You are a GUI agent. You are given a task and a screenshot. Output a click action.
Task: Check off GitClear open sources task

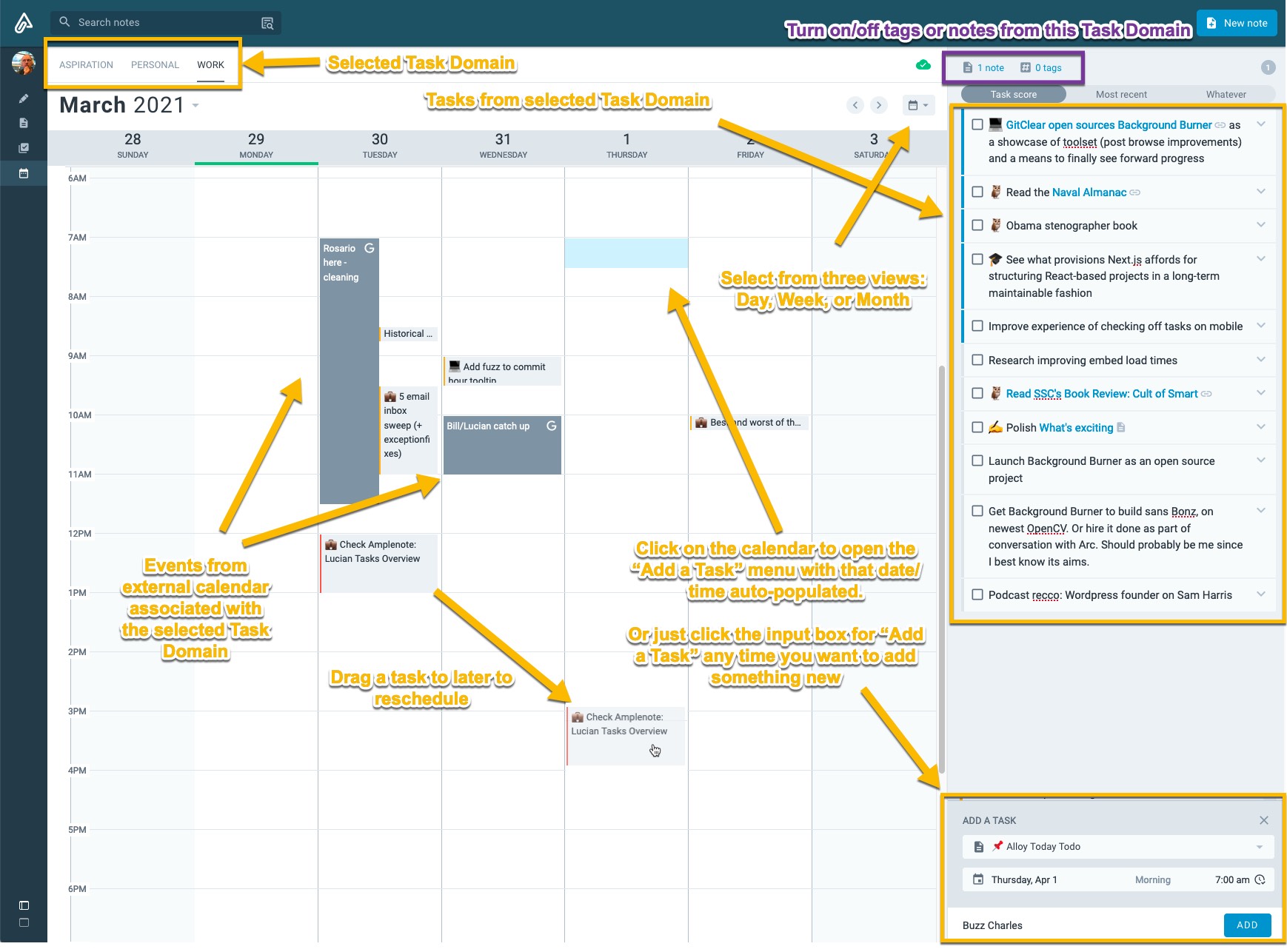click(x=977, y=124)
